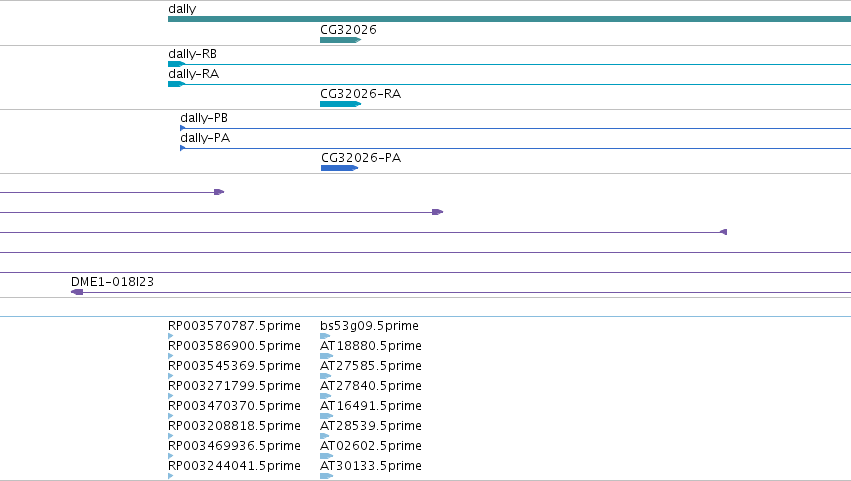Select the RP003271799.5prime label

coord(234,385)
